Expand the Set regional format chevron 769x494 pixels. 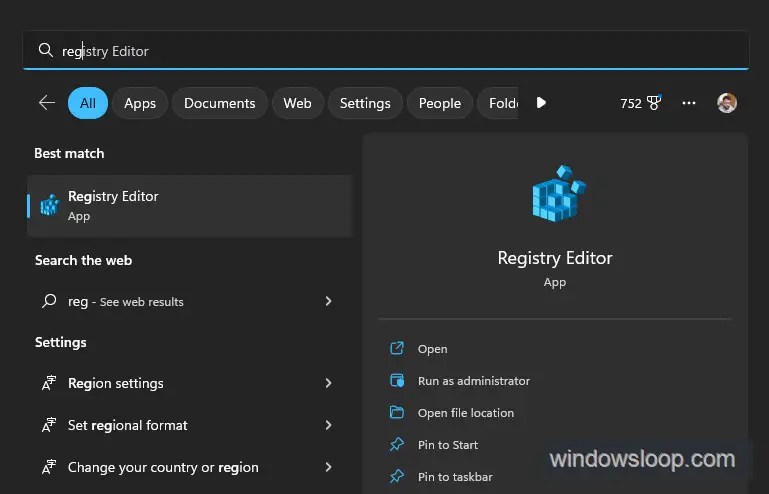pos(329,425)
